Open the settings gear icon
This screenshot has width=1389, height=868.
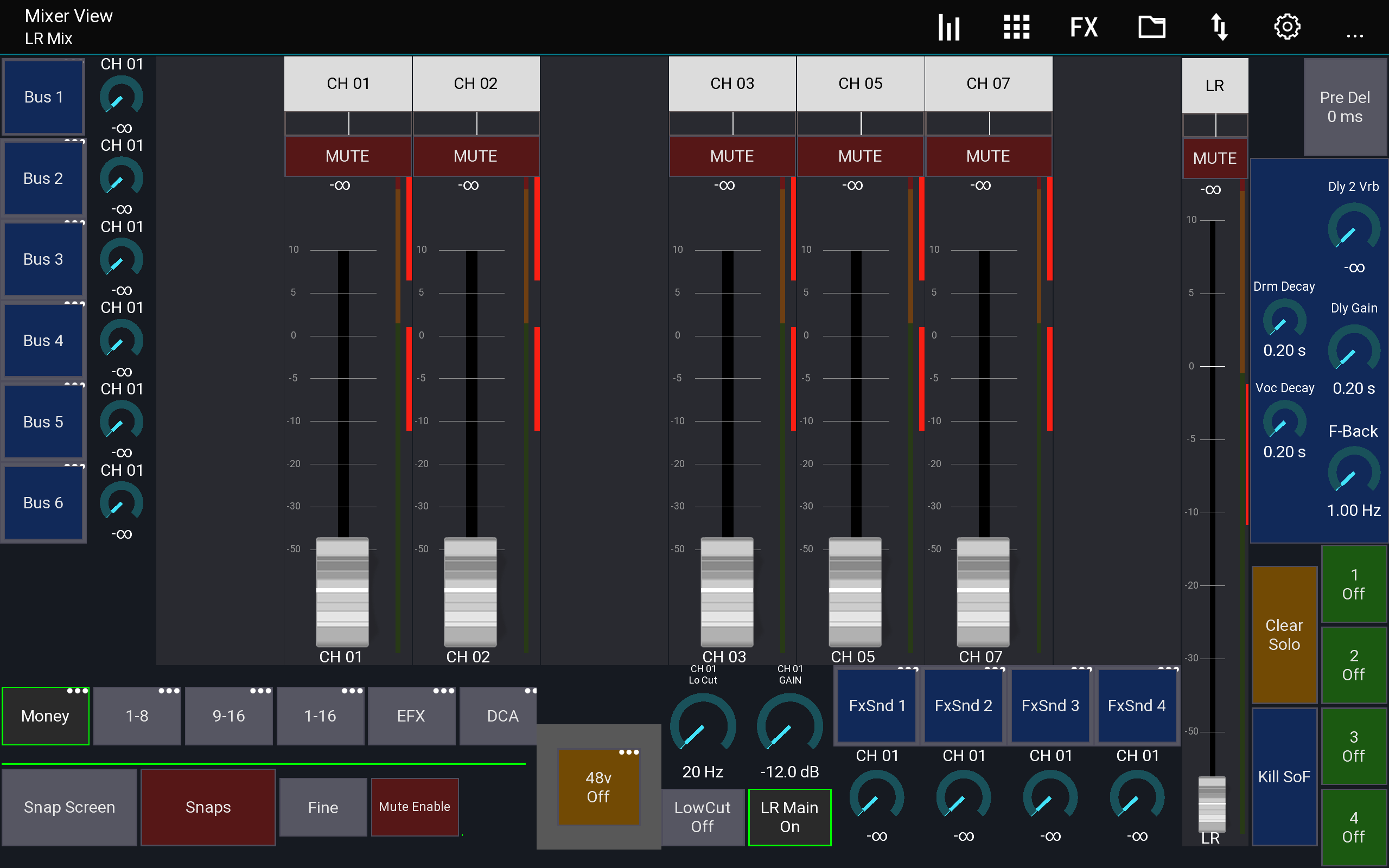[x=1287, y=27]
